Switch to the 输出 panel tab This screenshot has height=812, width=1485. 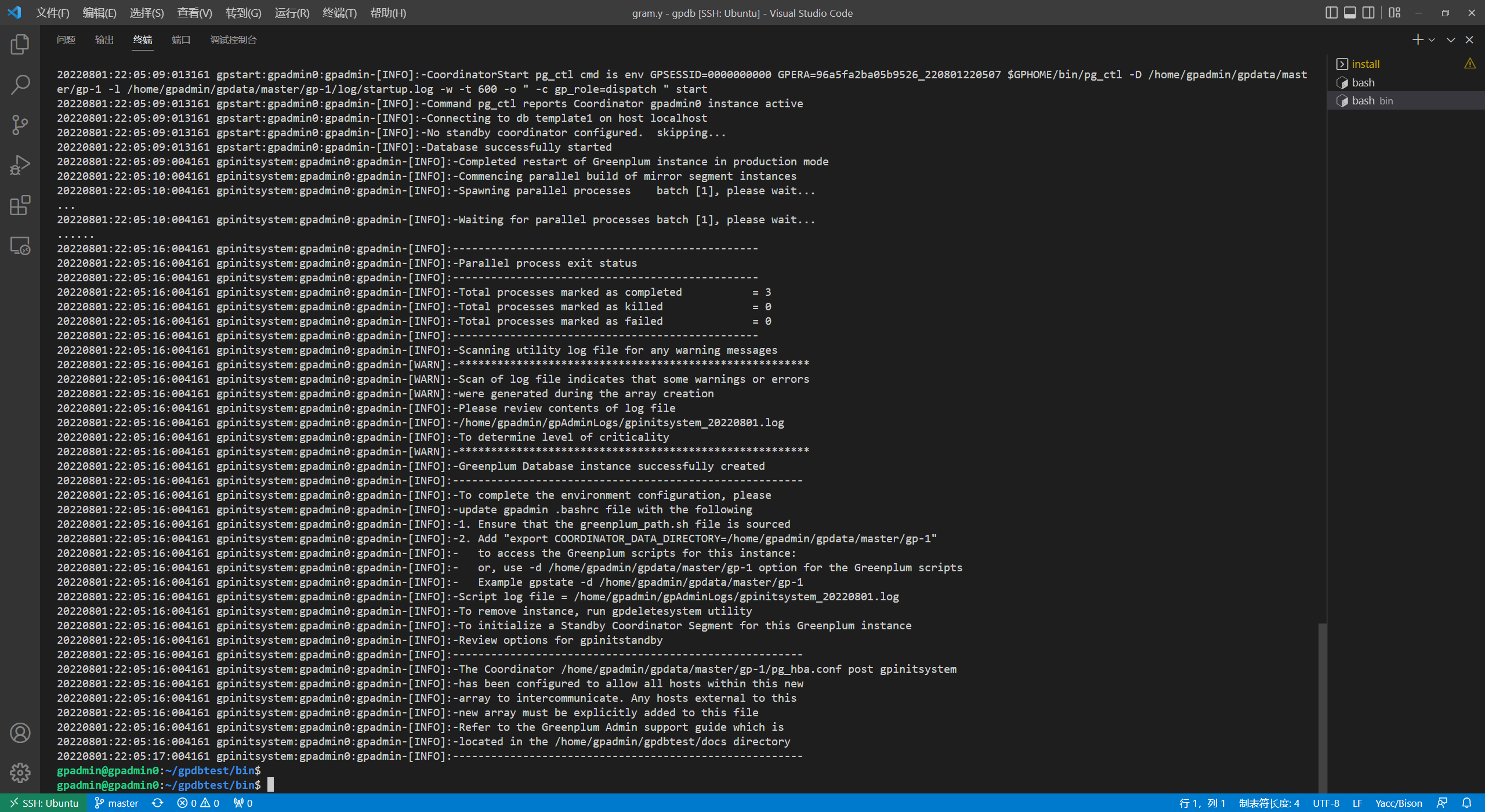[x=104, y=40]
